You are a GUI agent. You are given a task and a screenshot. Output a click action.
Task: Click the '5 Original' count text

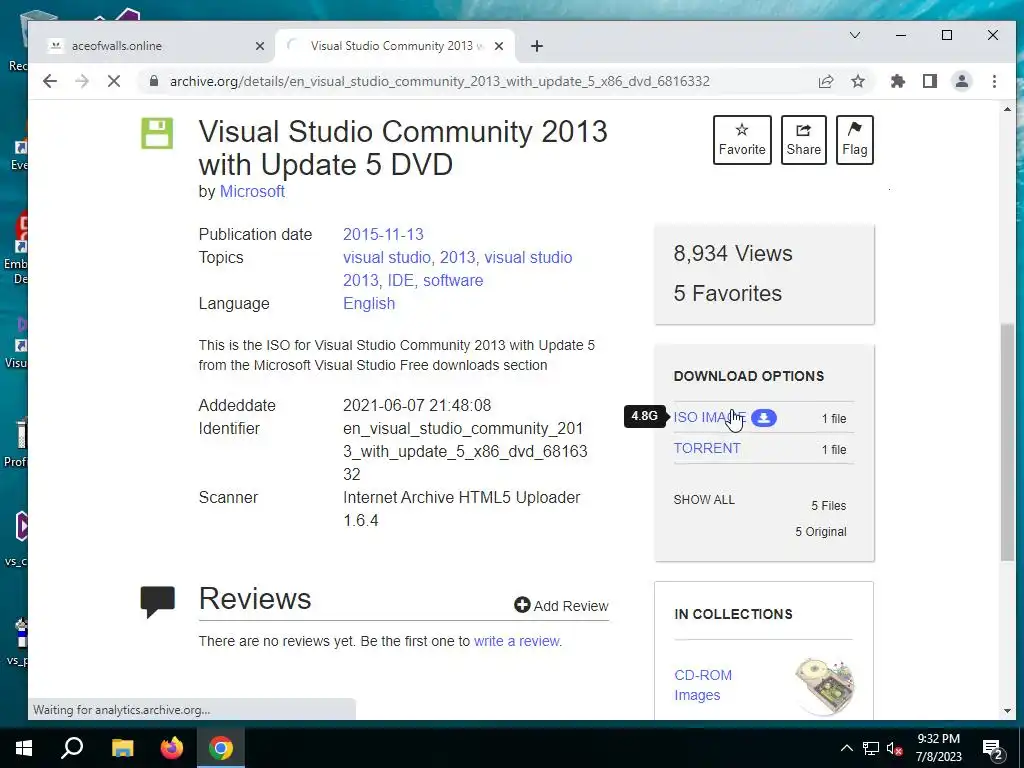[x=821, y=532]
